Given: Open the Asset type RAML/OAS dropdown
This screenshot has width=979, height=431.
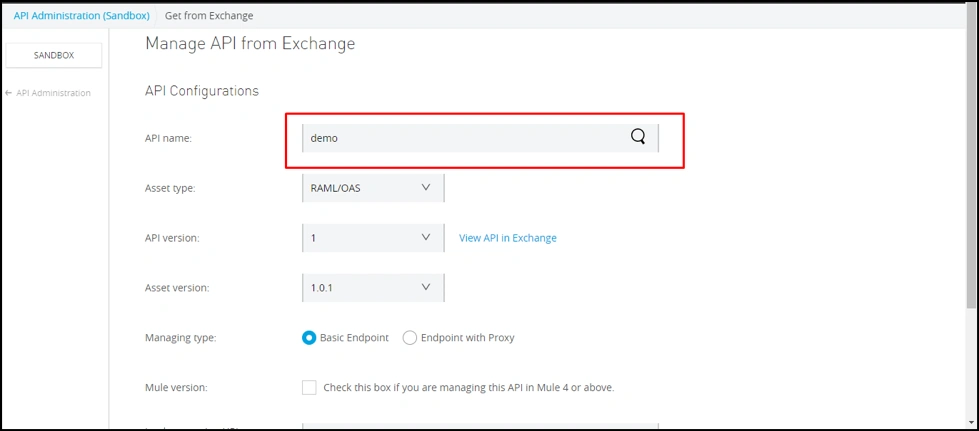Looking at the screenshot, I should click(372, 187).
